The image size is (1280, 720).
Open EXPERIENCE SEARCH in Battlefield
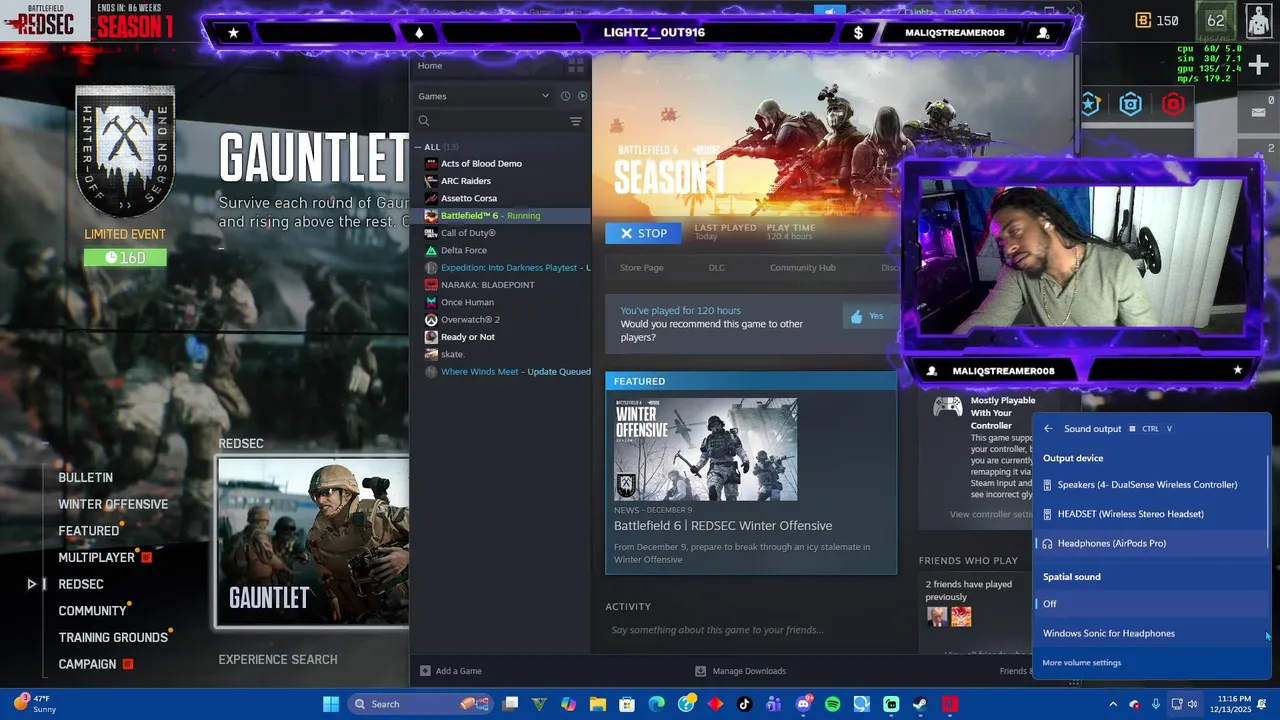278,660
